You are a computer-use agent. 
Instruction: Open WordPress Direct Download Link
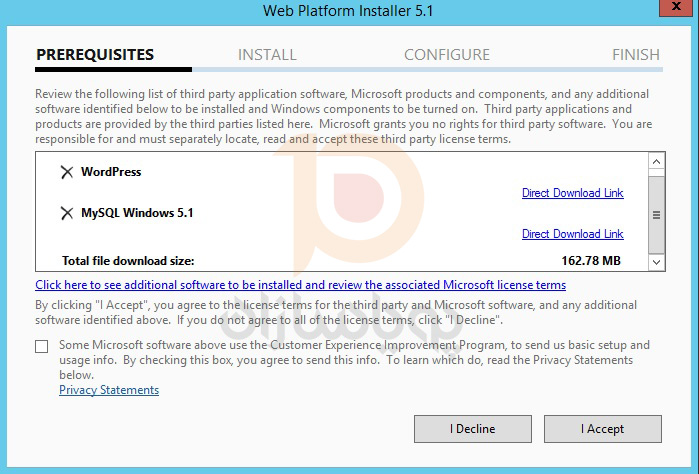pyautogui.click(x=572, y=193)
